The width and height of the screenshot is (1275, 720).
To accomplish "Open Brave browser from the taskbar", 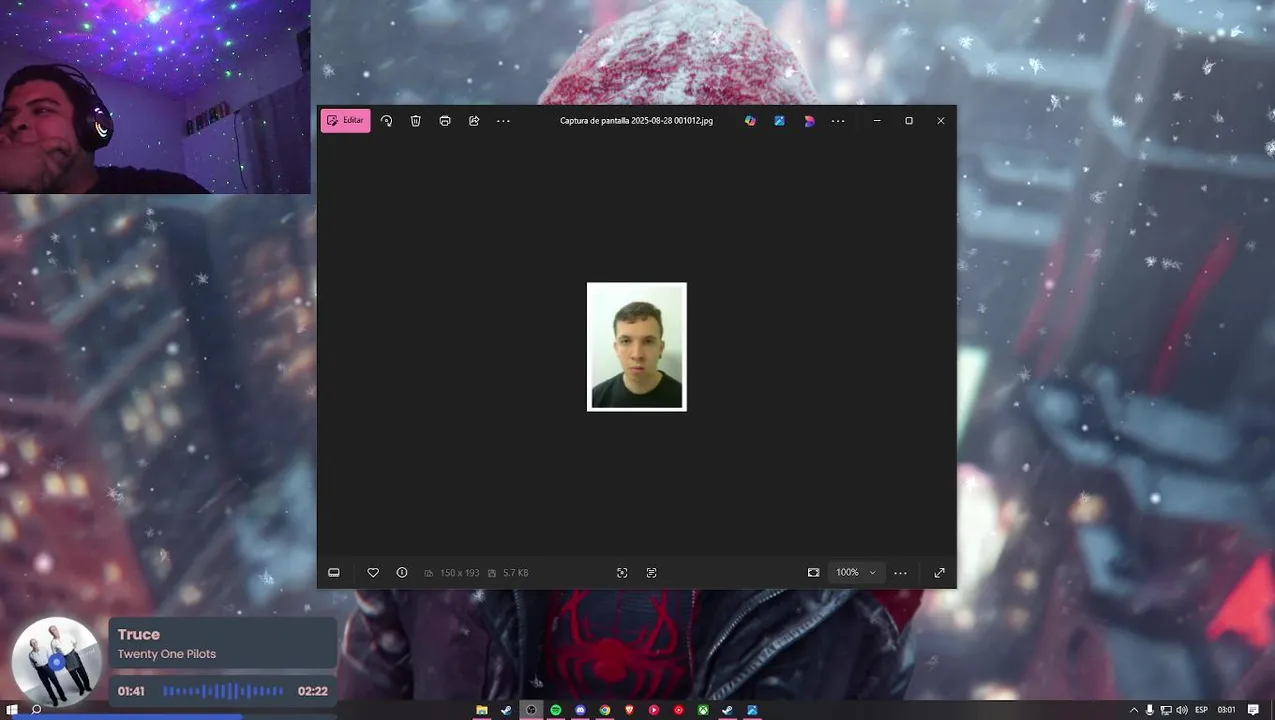I will pyautogui.click(x=629, y=710).
